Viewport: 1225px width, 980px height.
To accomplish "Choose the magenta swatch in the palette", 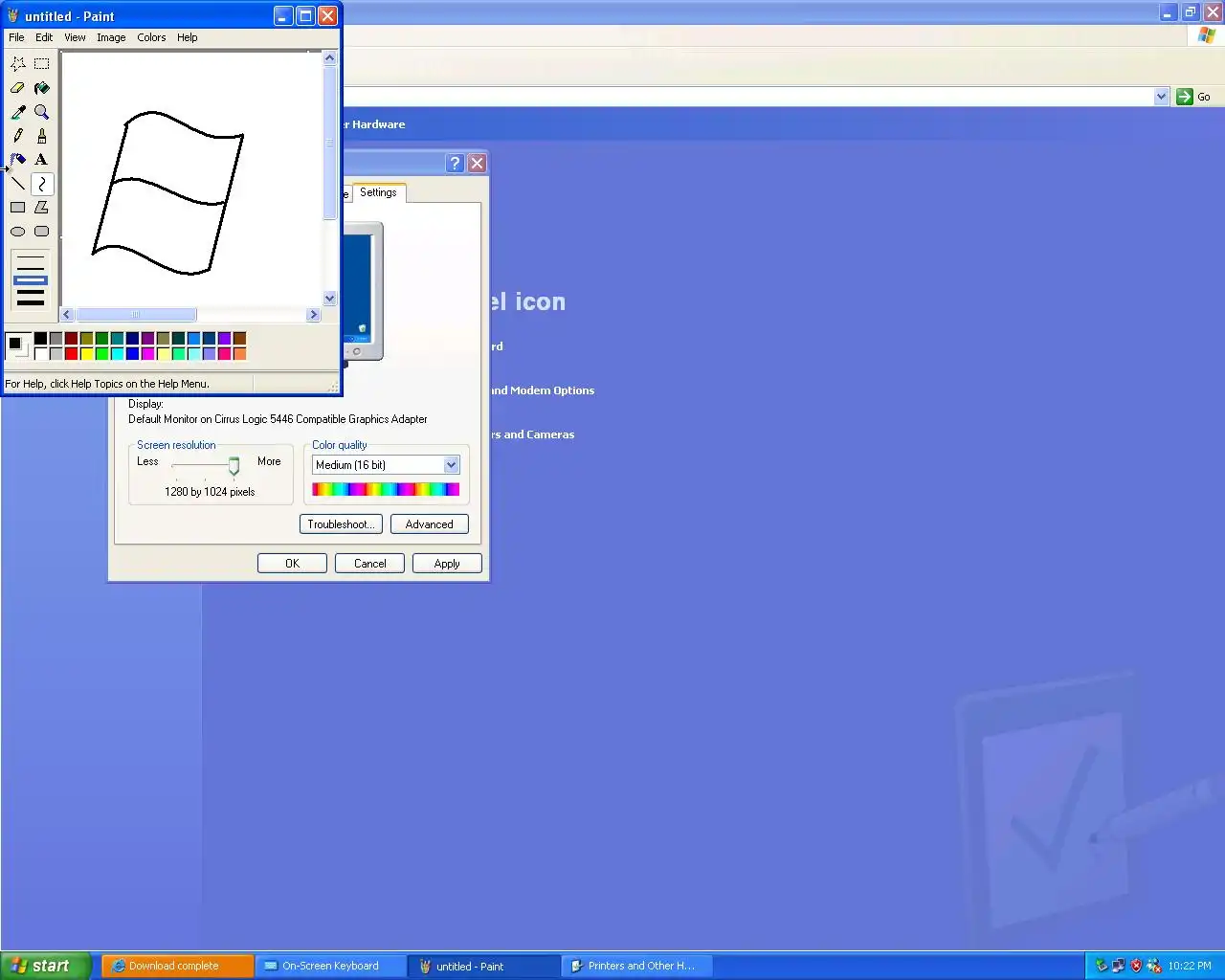I will click(x=147, y=354).
